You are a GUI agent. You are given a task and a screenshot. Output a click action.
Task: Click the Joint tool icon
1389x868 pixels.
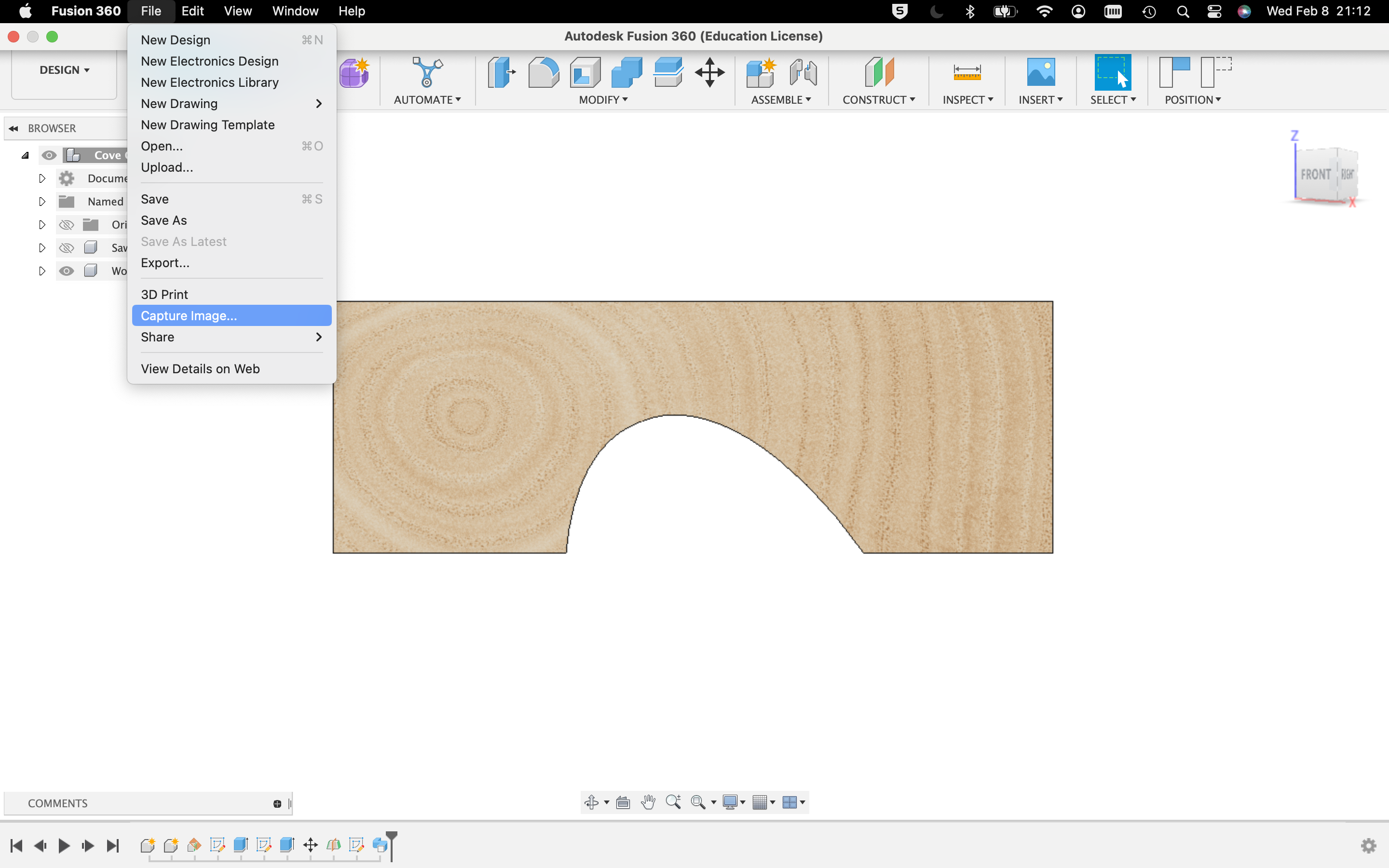(x=803, y=72)
